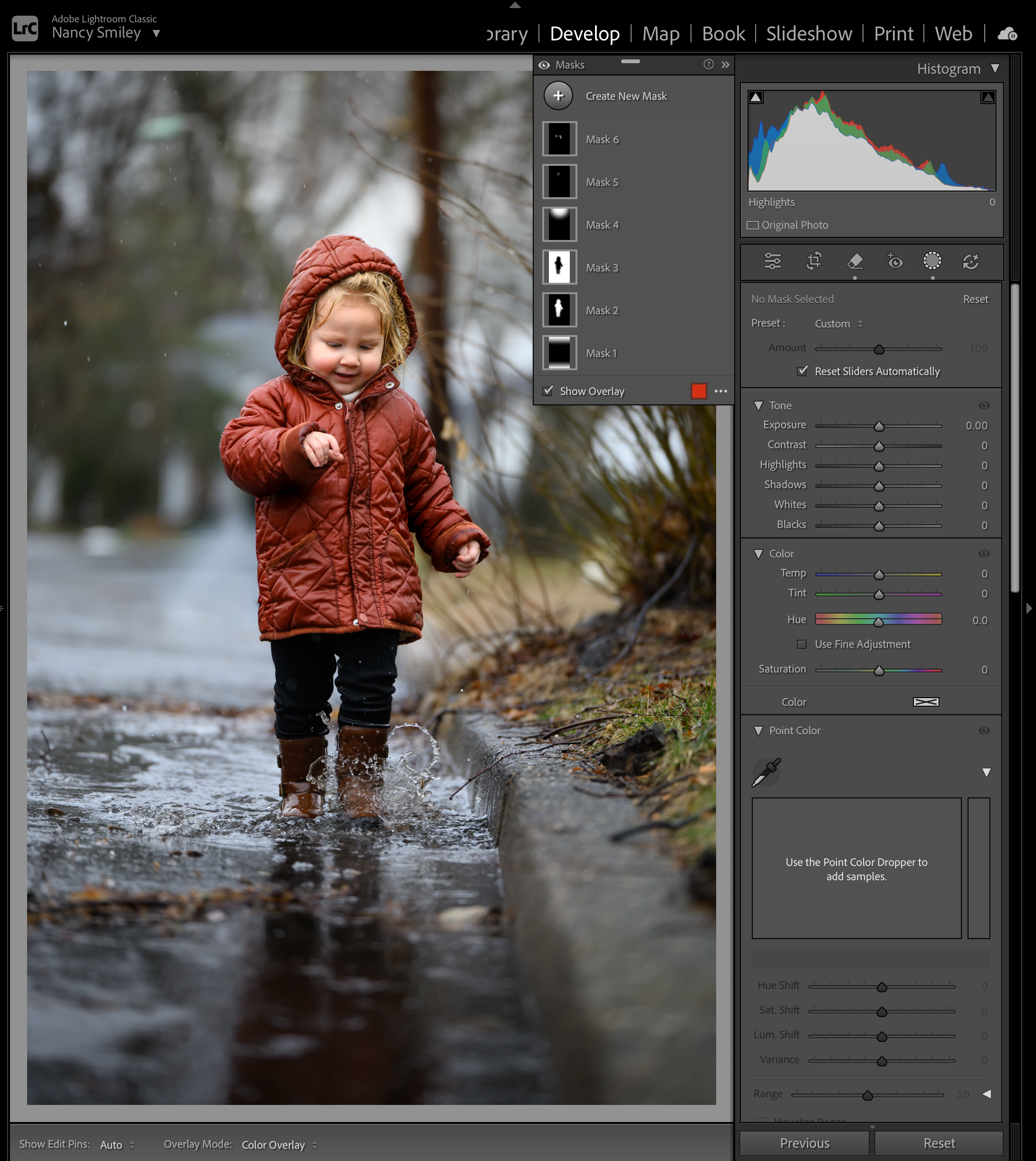The image size is (1036, 1161).
Task: Toggle Masks panel eye visibility icon
Action: pos(544,65)
